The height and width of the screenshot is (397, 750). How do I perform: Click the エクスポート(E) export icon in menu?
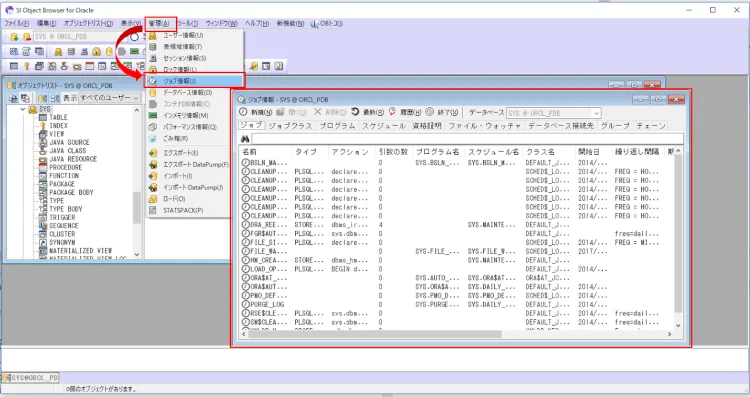pos(153,153)
